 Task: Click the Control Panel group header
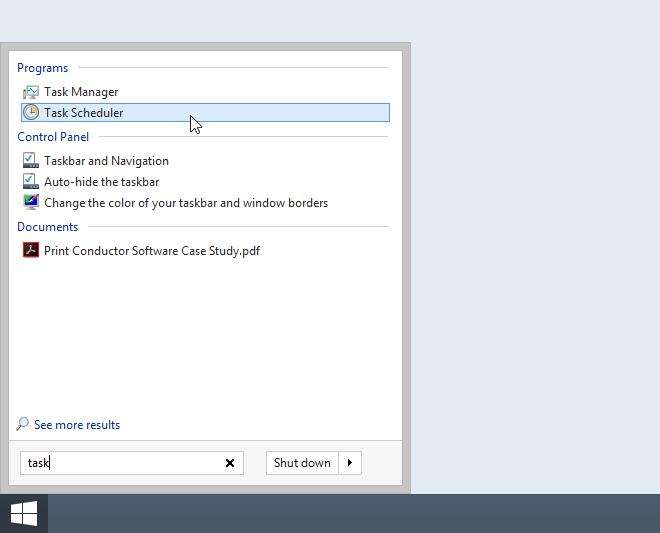[53, 137]
